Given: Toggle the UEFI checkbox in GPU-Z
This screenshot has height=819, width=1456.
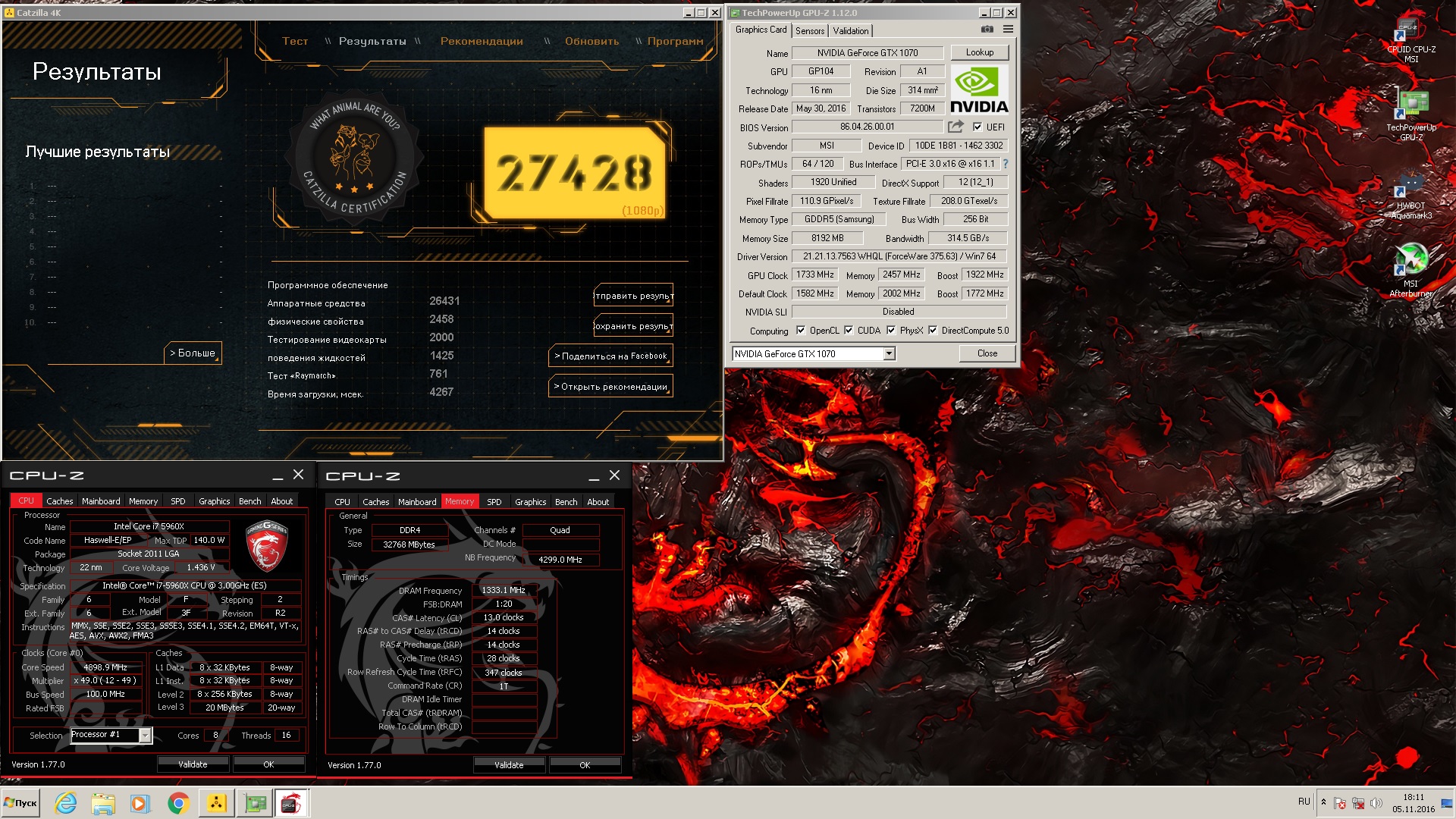Looking at the screenshot, I should tap(977, 127).
